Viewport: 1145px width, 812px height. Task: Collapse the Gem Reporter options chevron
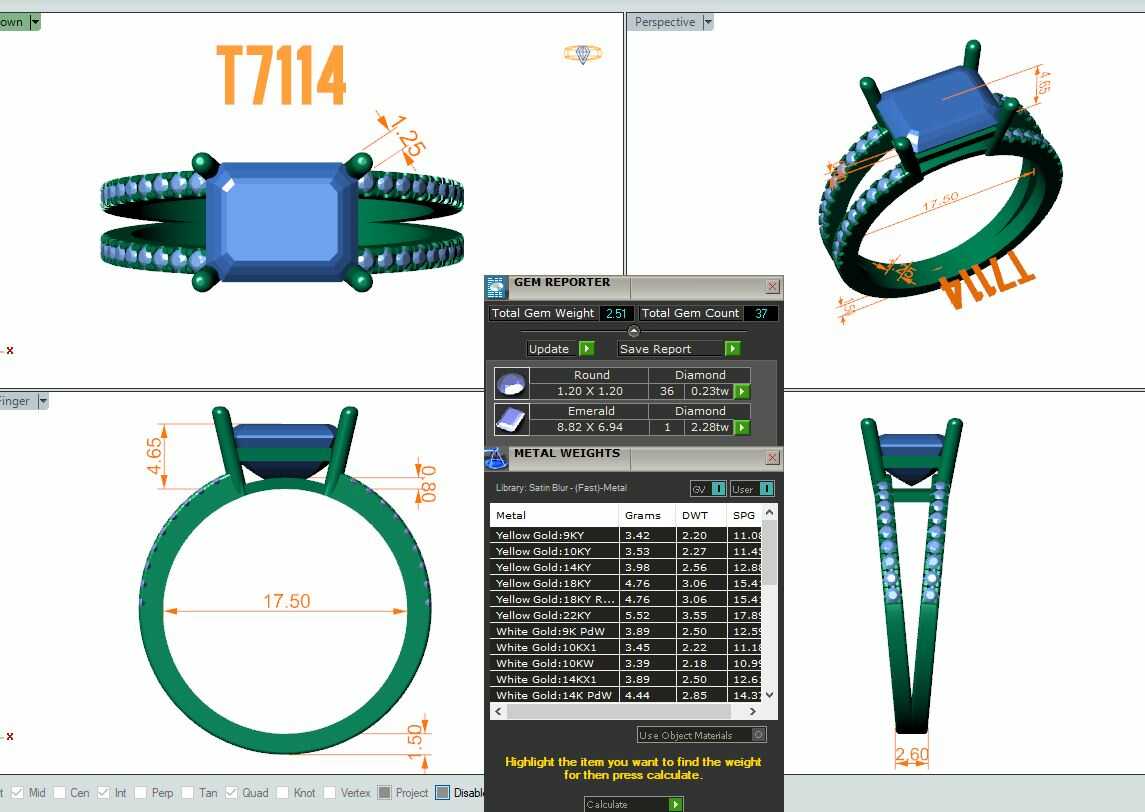pos(633,331)
